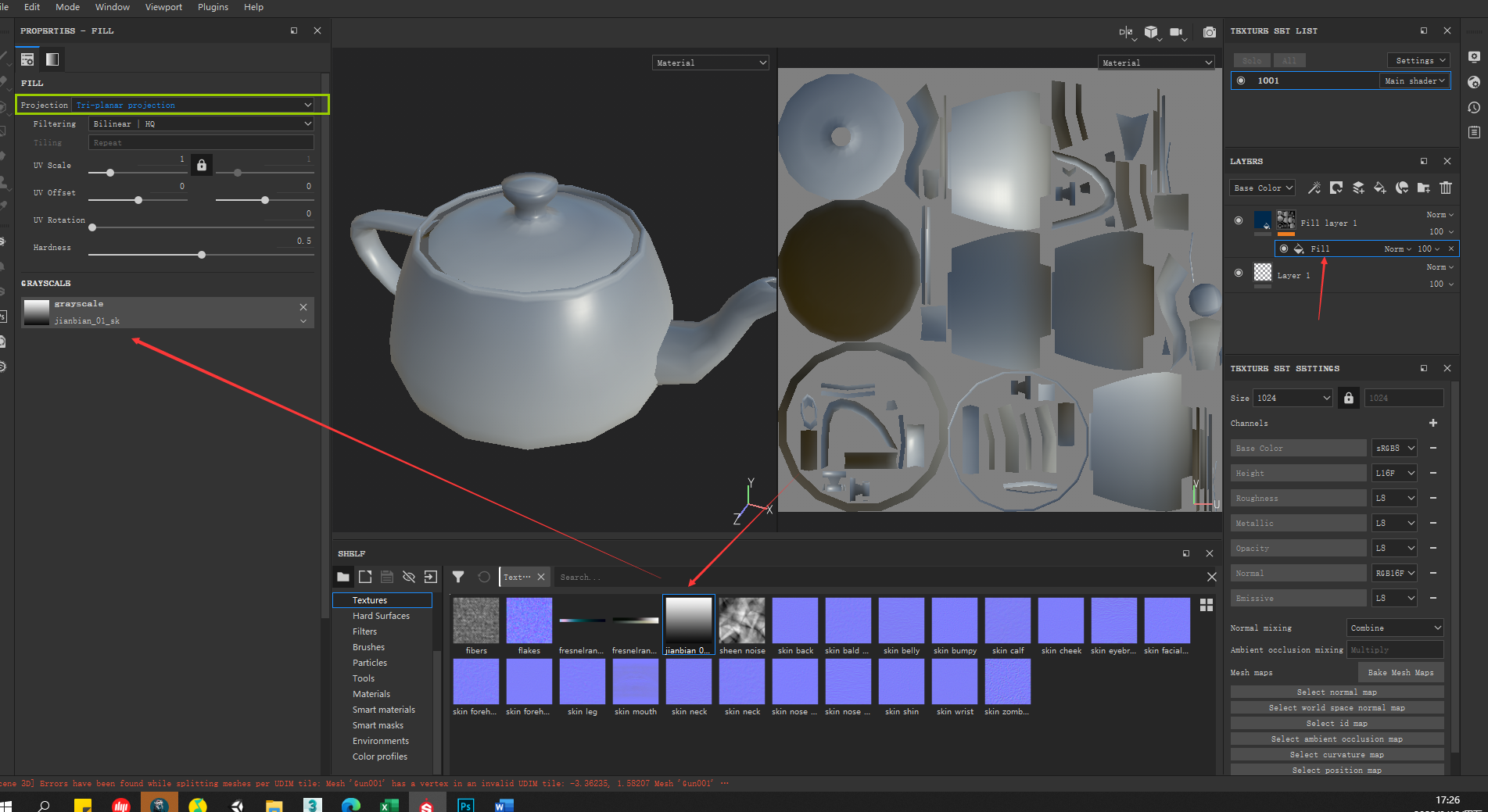Screen dimensions: 1488x812
Task: Open the History sidebar icon
Action: [1474, 107]
